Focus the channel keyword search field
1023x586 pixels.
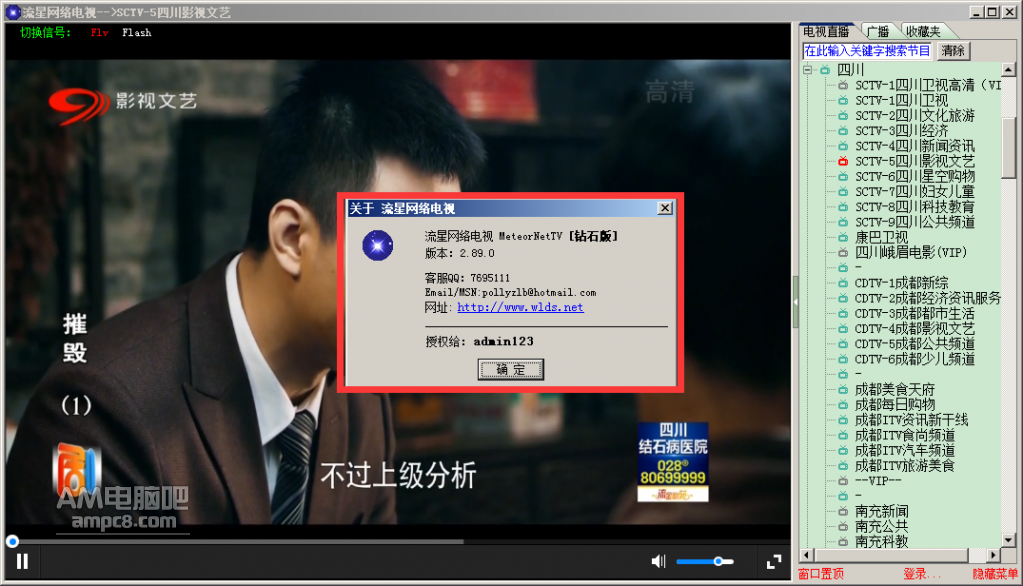click(867, 51)
